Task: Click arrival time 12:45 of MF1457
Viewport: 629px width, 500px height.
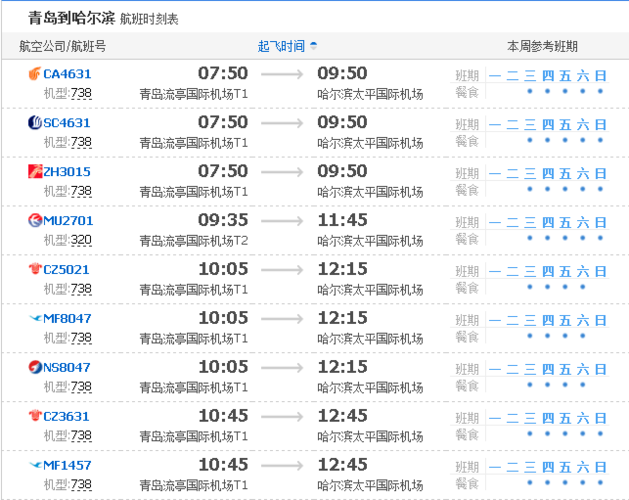Action: click(342, 465)
